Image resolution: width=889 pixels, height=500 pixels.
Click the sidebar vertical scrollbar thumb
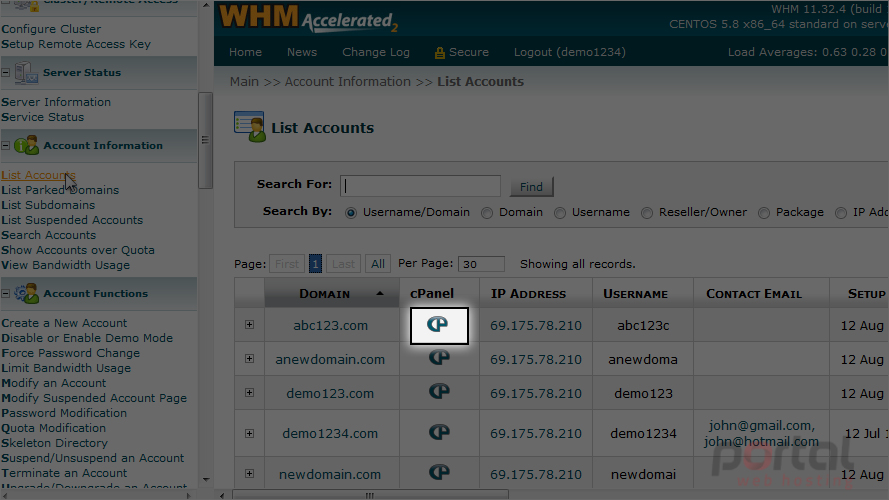(205, 140)
